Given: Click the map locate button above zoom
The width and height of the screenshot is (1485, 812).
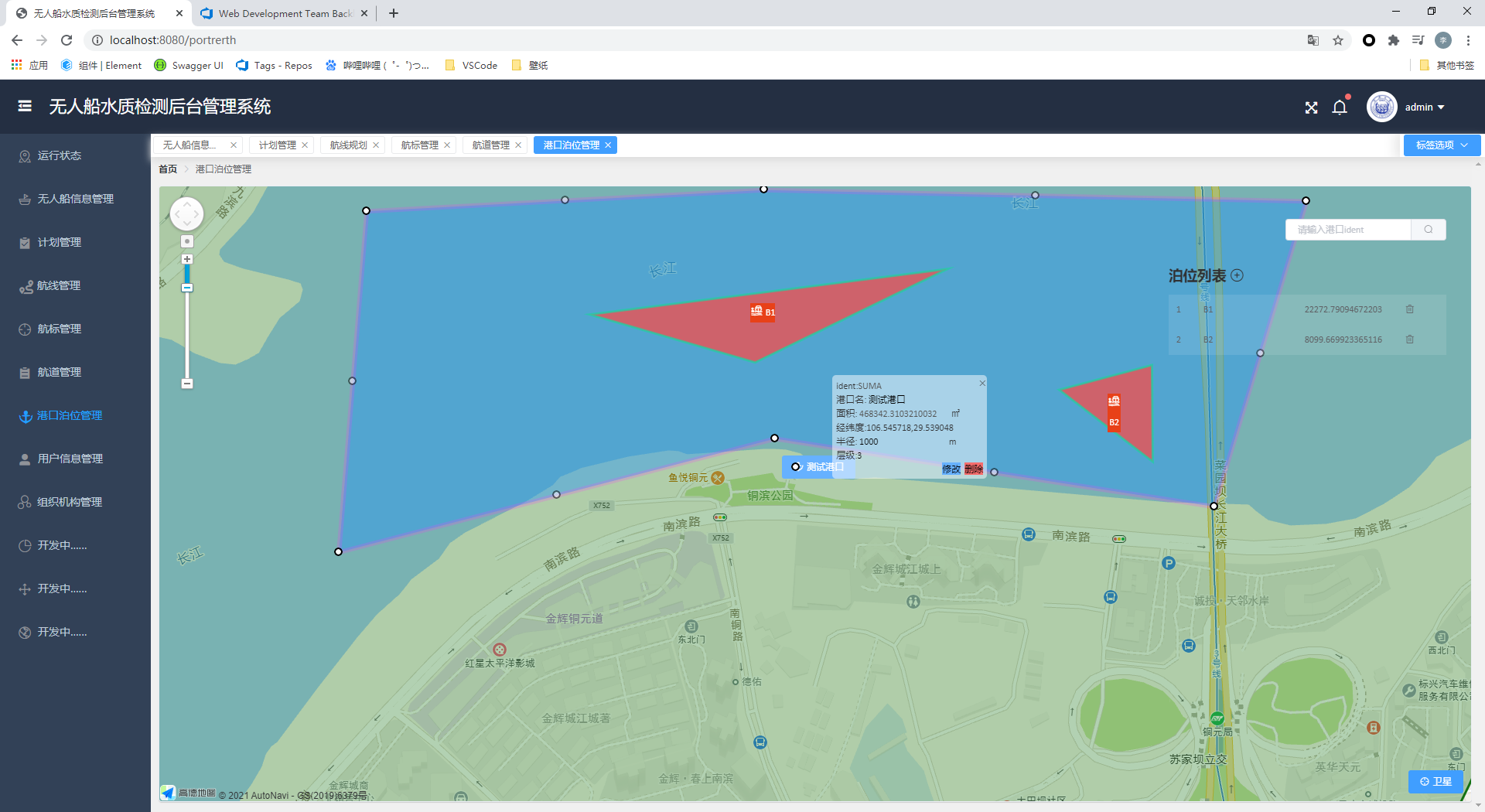Looking at the screenshot, I should pyautogui.click(x=187, y=241).
